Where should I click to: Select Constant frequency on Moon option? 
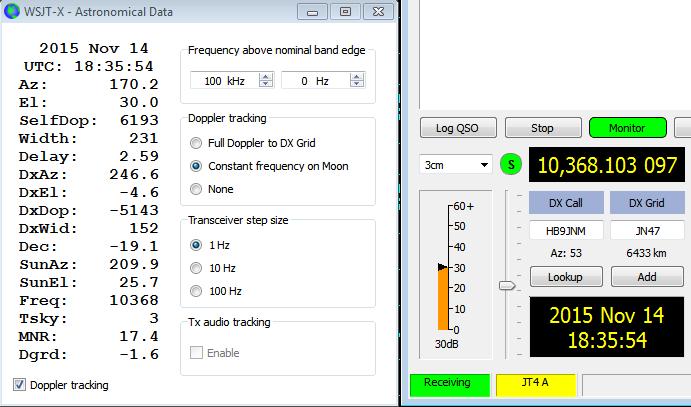point(196,166)
